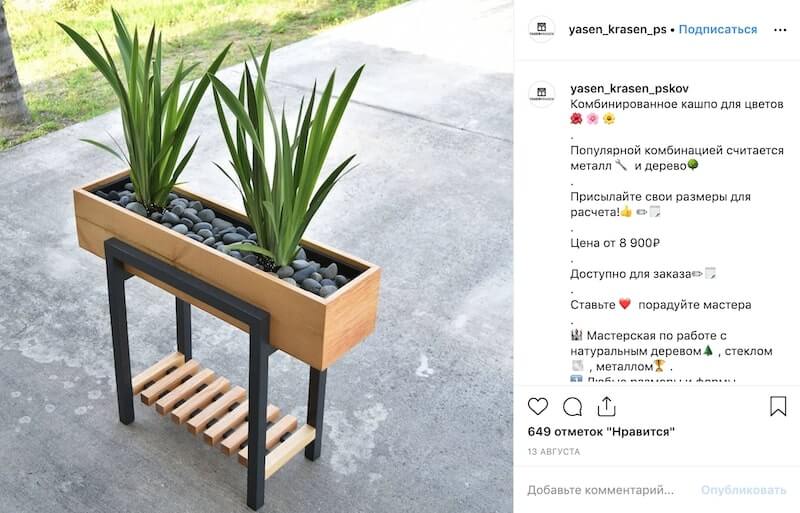
Task: Click the flower emojis under caption title
Action: (592, 119)
